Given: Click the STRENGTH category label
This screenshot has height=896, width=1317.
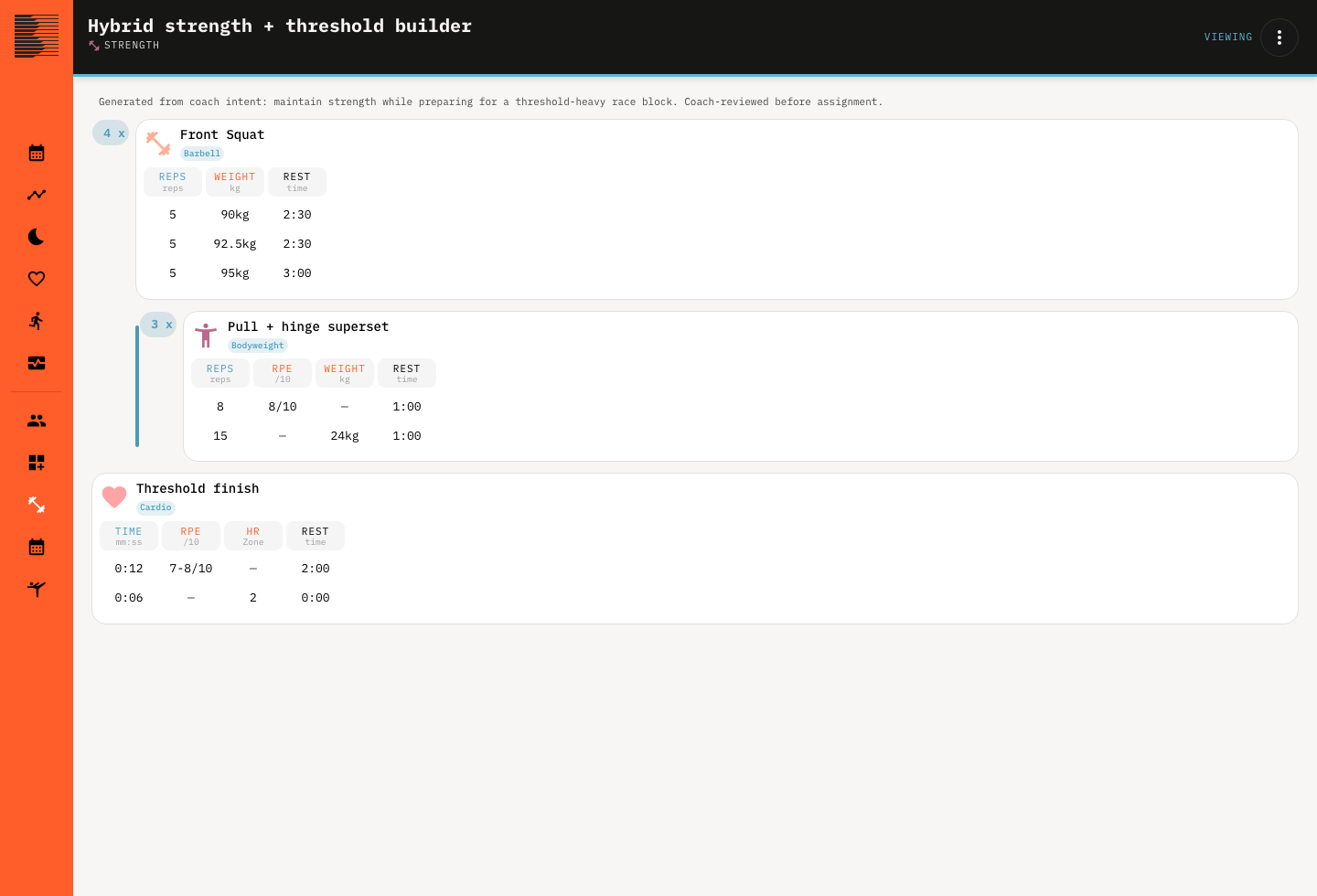Looking at the screenshot, I should pos(132,46).
